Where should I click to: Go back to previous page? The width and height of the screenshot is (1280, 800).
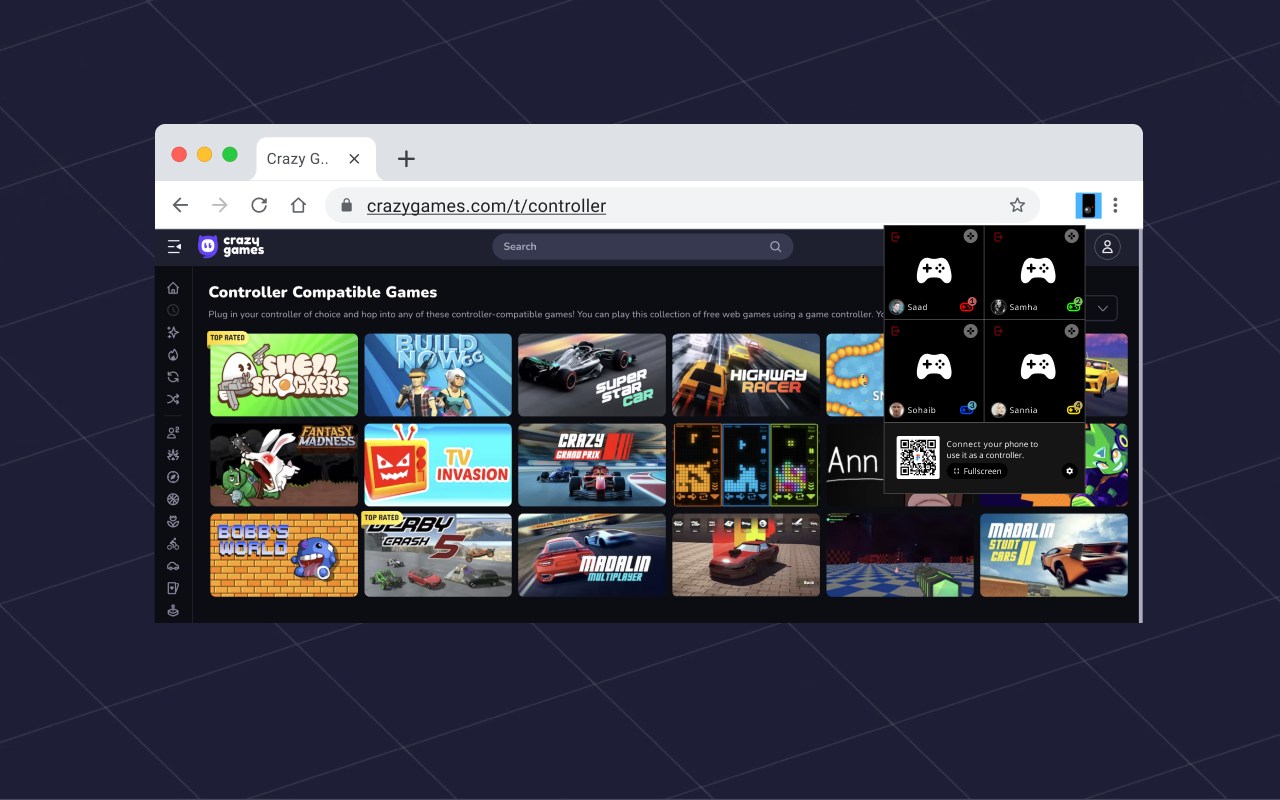(x=180, y=205)
